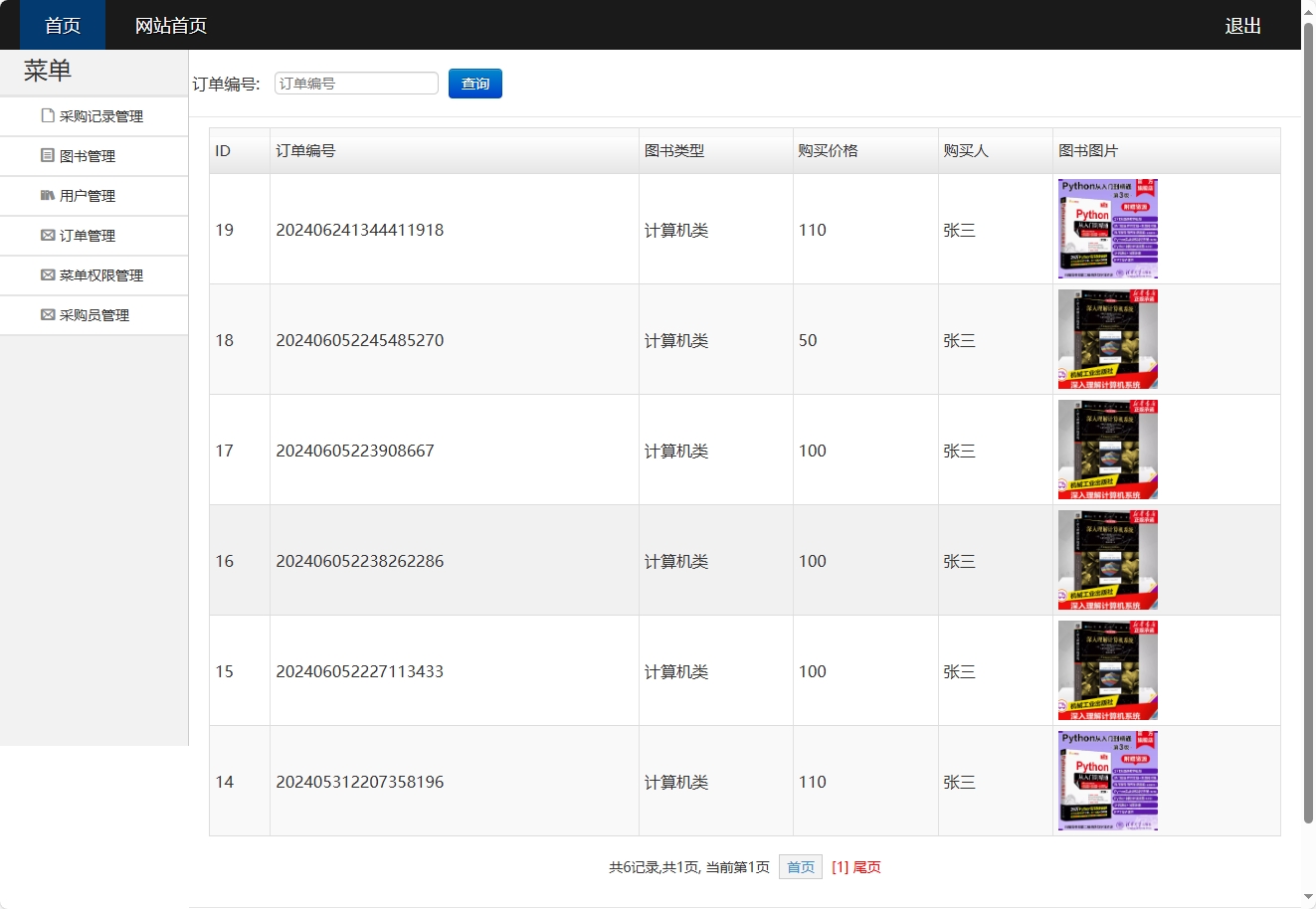
Task: Click buyer 张三 in the row with ID 19
Action: [959, 230]
